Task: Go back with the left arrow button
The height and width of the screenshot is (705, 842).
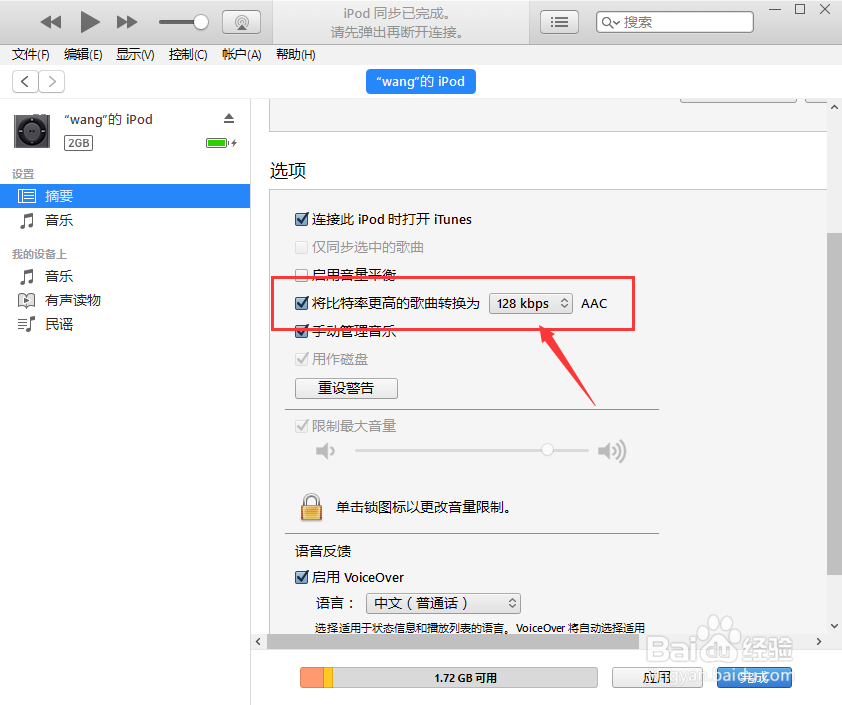Action: 25,82
